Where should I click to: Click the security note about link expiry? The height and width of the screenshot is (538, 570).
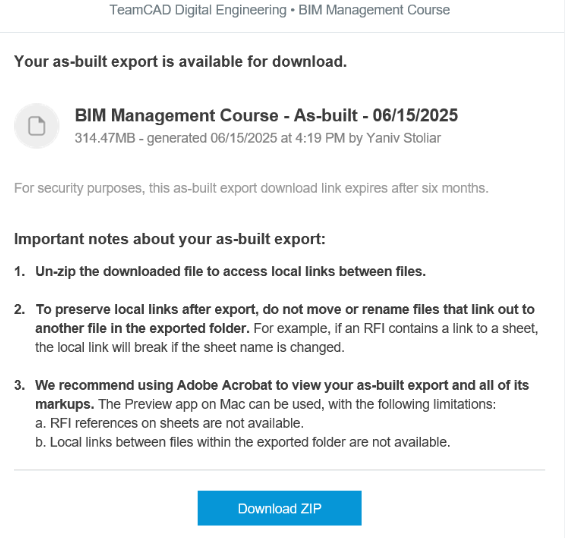251,188
